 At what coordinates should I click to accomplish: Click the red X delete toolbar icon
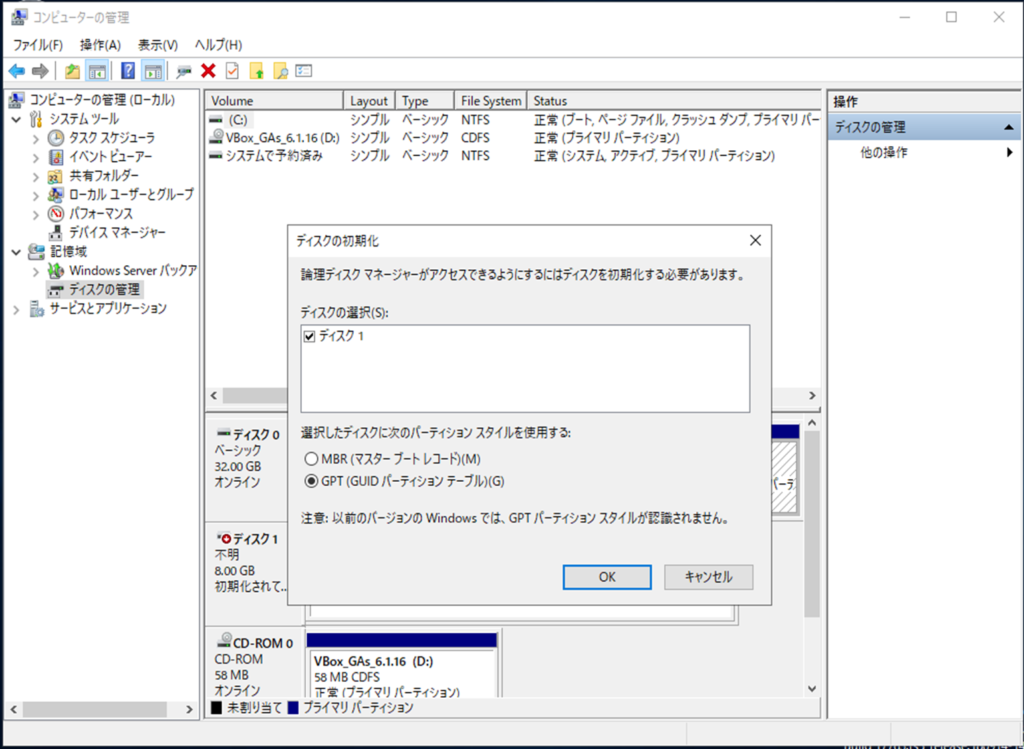(208, 71)
